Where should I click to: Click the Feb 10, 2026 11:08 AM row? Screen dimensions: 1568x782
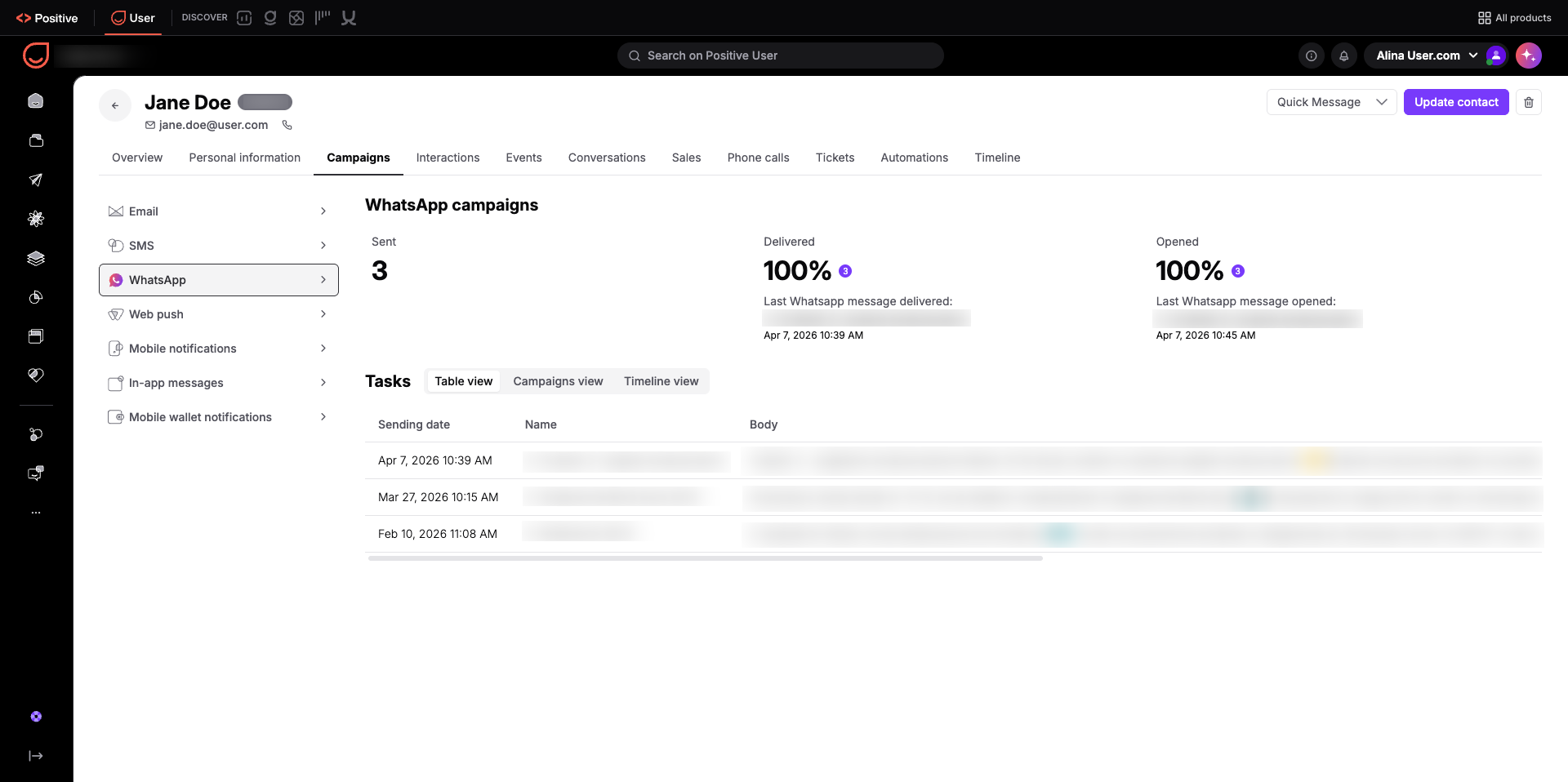point(953,534)
